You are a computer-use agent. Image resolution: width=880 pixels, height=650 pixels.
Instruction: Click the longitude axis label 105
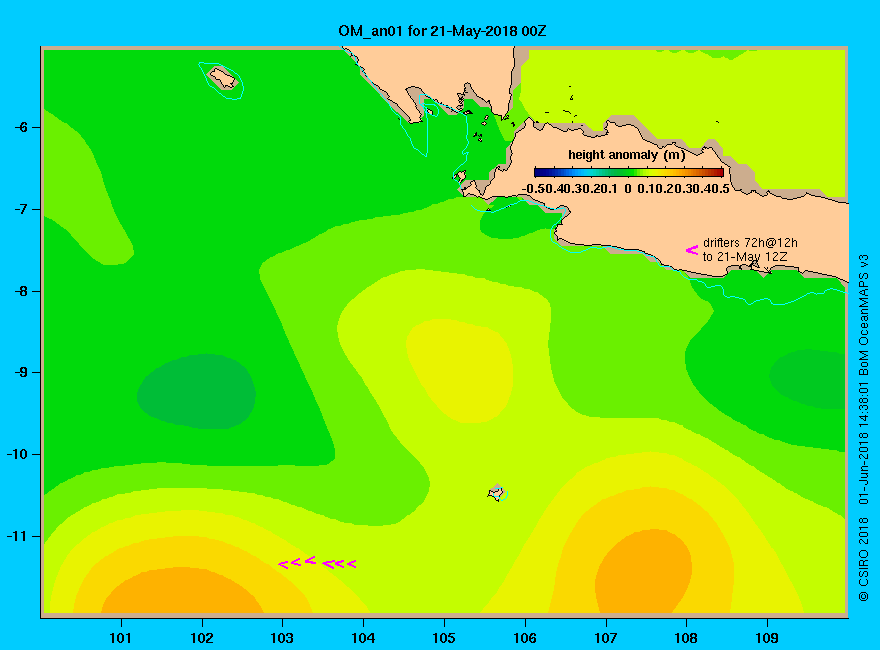tap(444, 638)
